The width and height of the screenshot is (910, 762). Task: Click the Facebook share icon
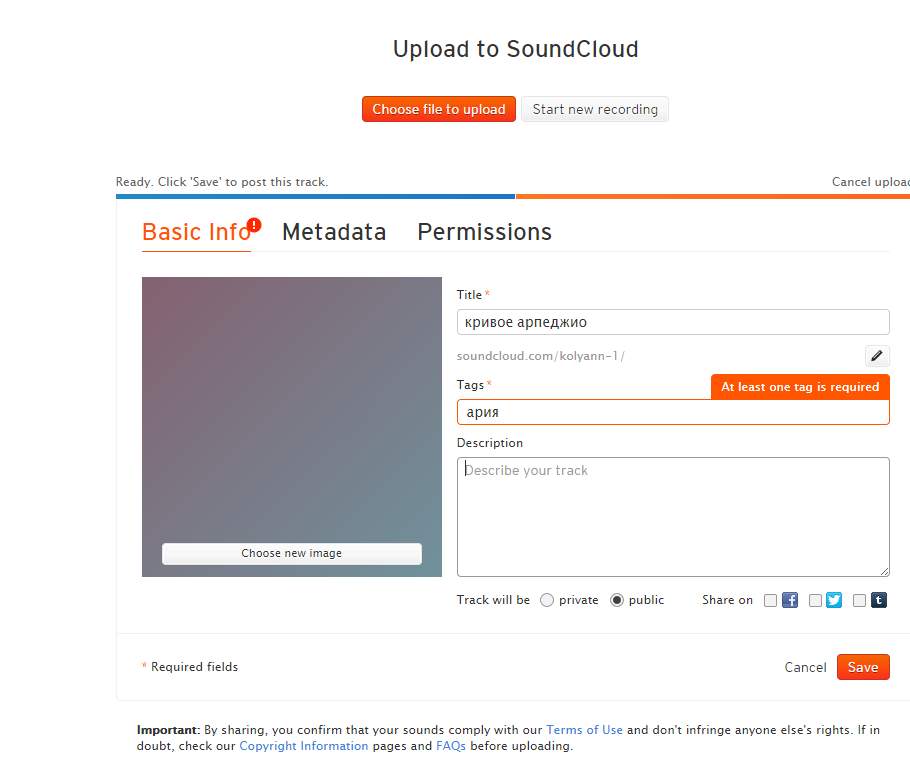click(790, 600)
